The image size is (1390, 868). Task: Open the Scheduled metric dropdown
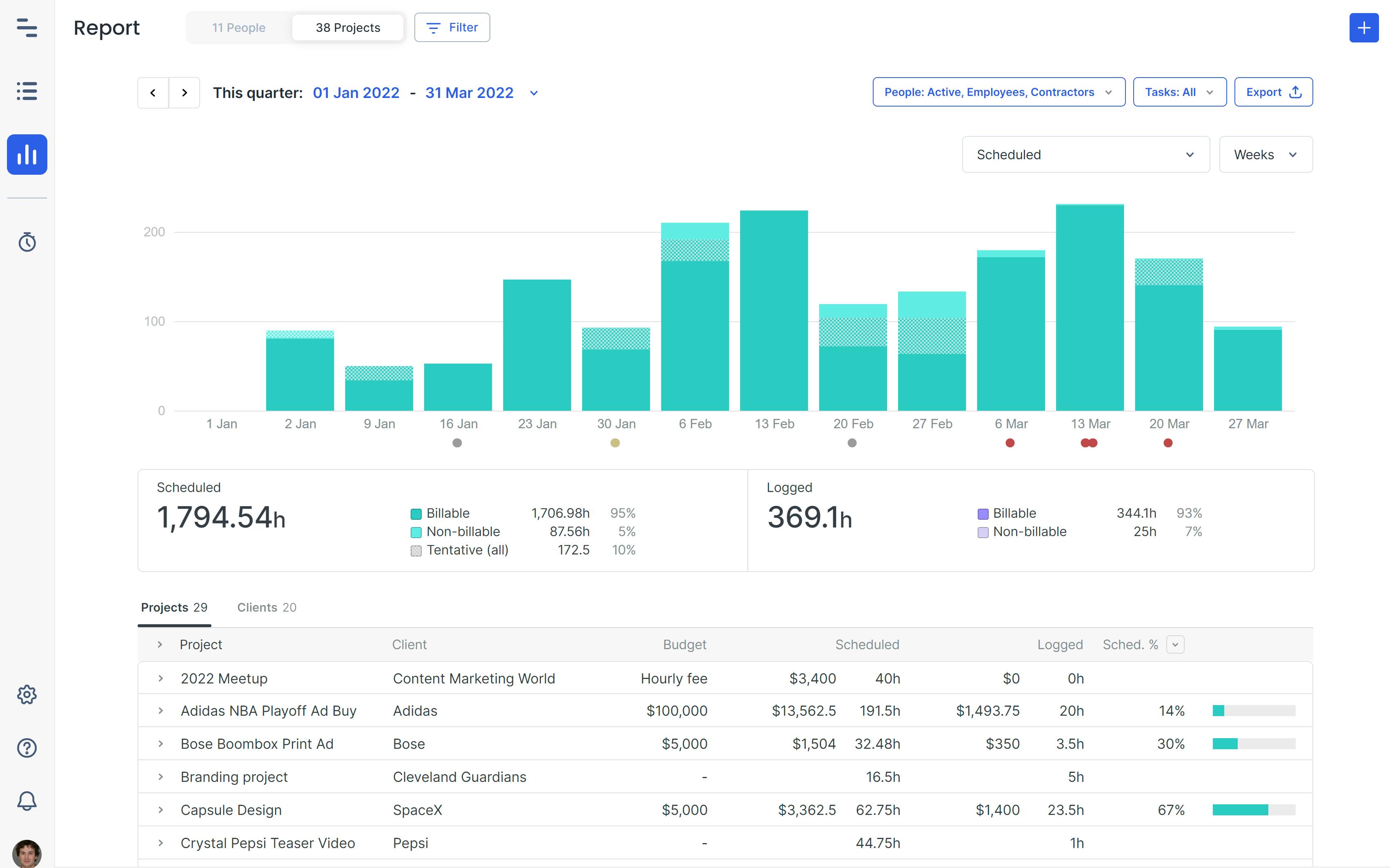[1085, 154]
